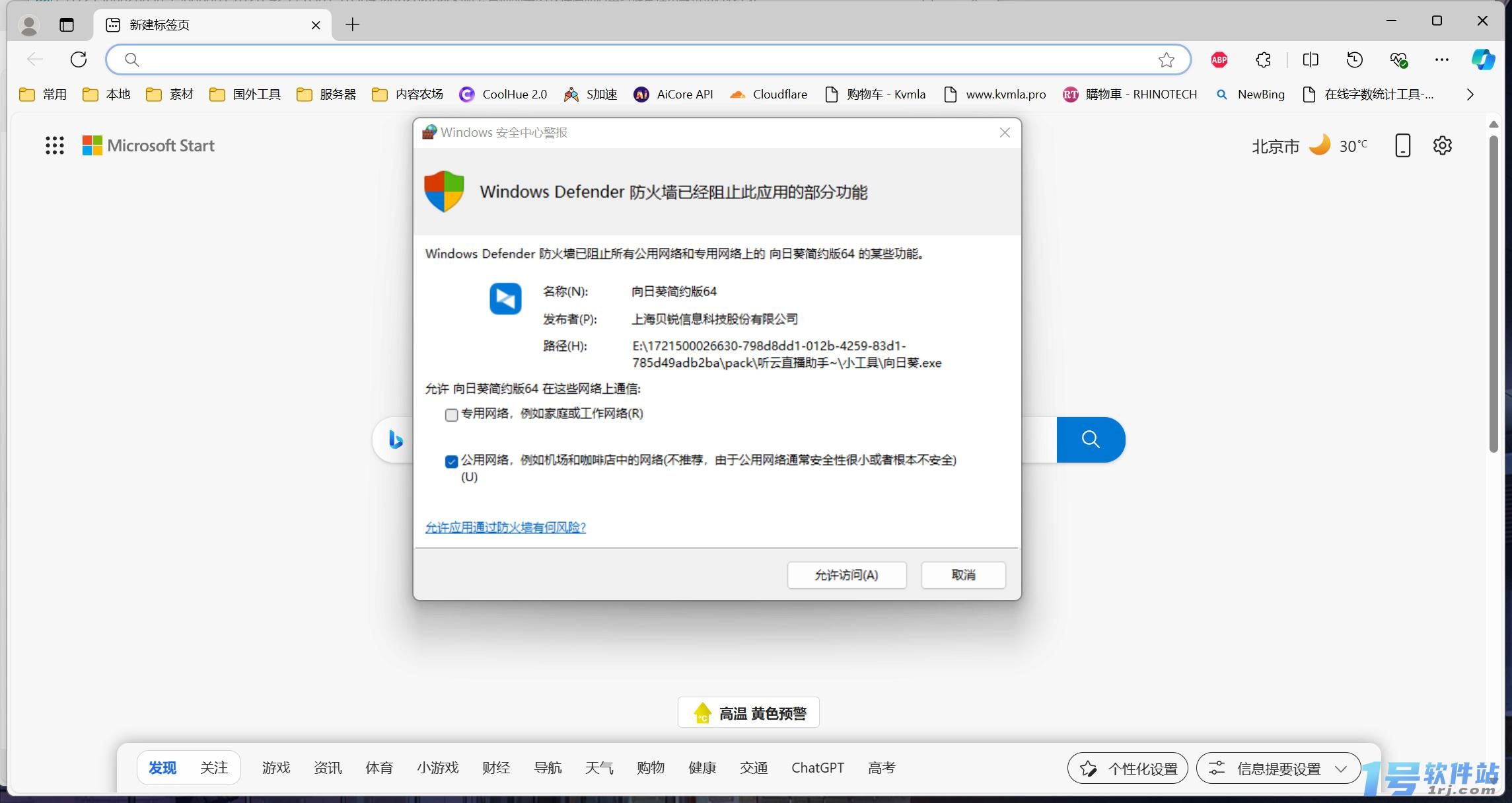Expand the 国外工具 bookmarks folder
This screenshot has height=803, width=1512.
click(245, 95)
